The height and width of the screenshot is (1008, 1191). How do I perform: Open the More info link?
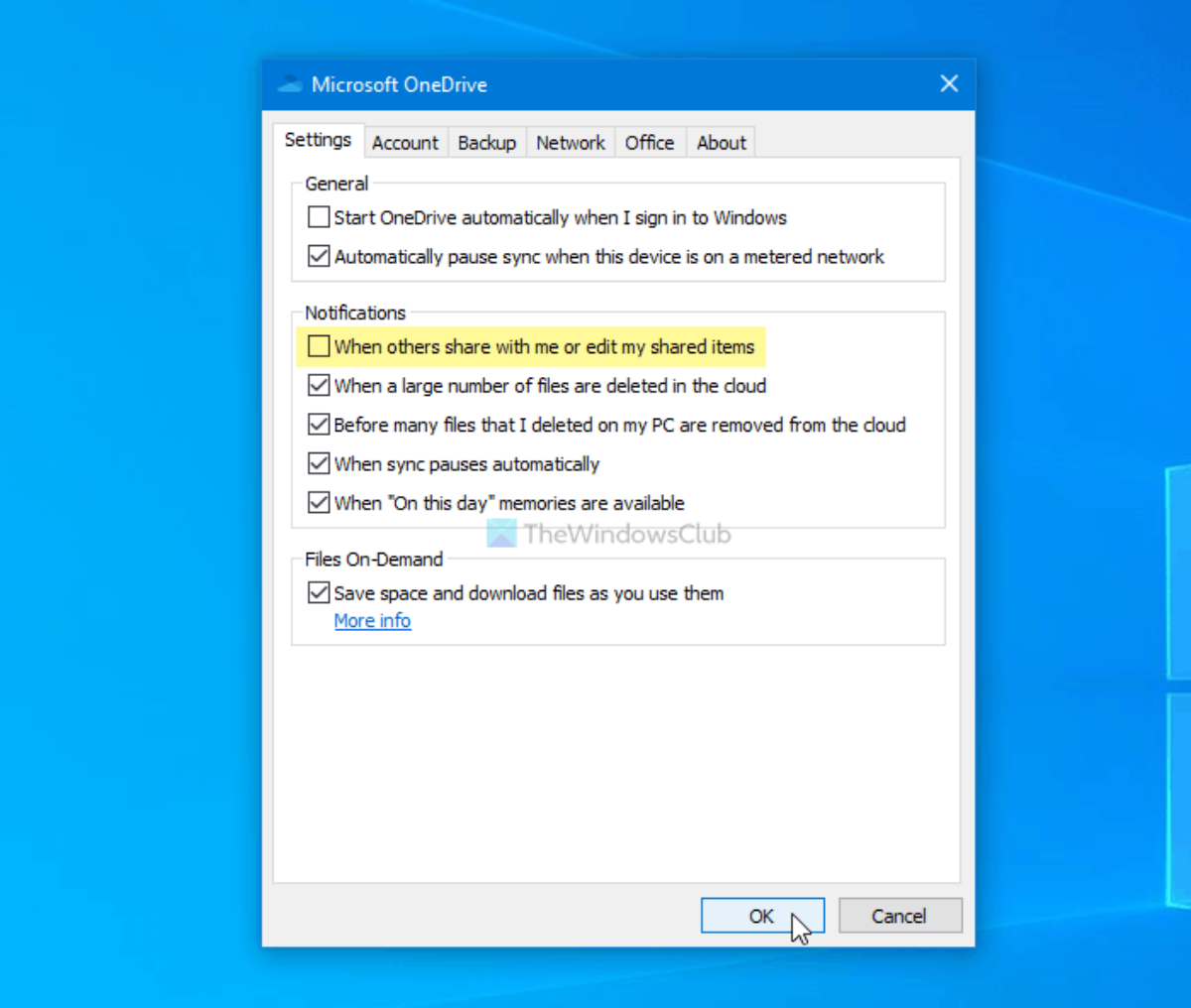coord(372,621)
